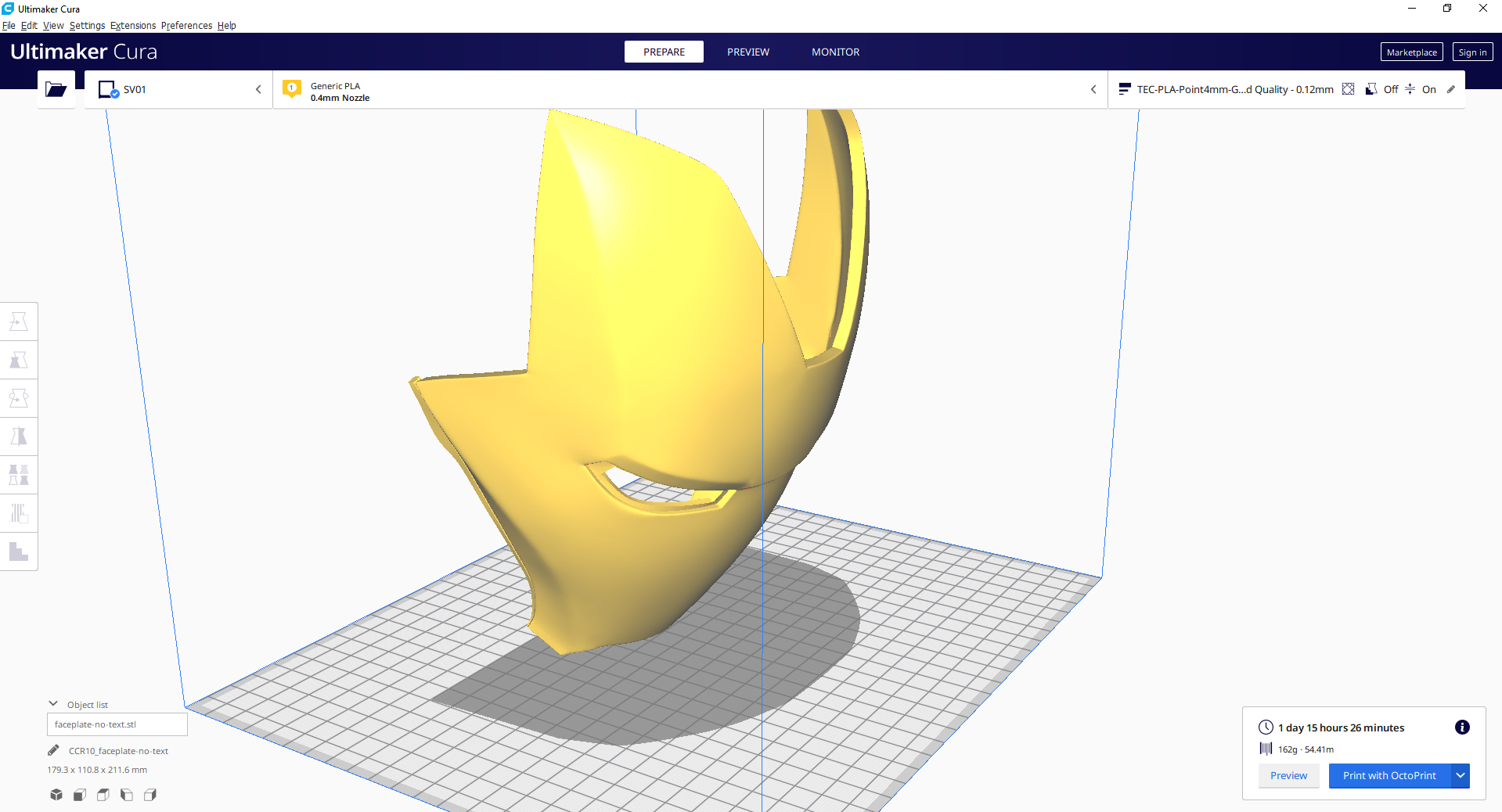
Task: Click the SV01 printer icon
Action: click(108, 89)
